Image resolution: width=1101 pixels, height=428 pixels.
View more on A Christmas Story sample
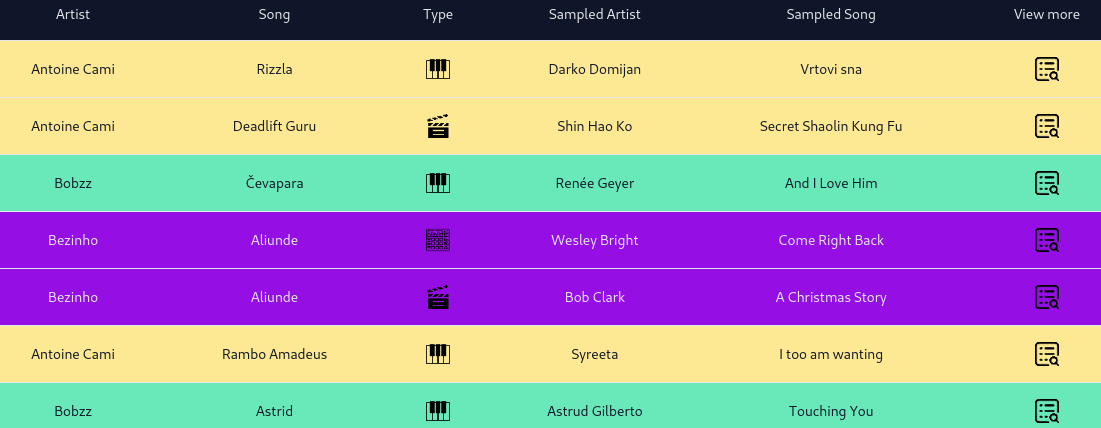[x=1046, y=297]
